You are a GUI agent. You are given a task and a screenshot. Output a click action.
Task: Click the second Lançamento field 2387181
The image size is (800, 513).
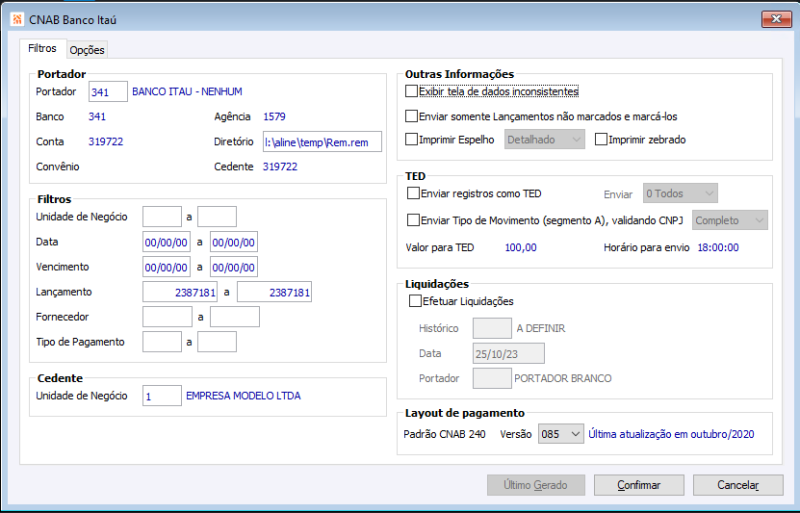274,292
